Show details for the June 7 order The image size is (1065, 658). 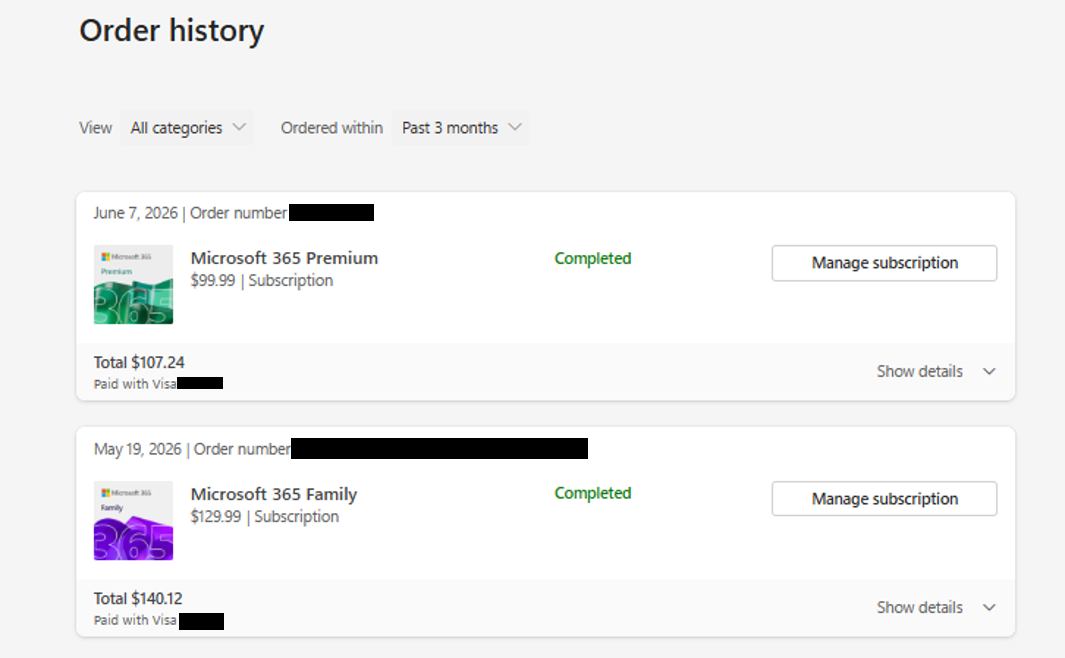click(936, 371)
